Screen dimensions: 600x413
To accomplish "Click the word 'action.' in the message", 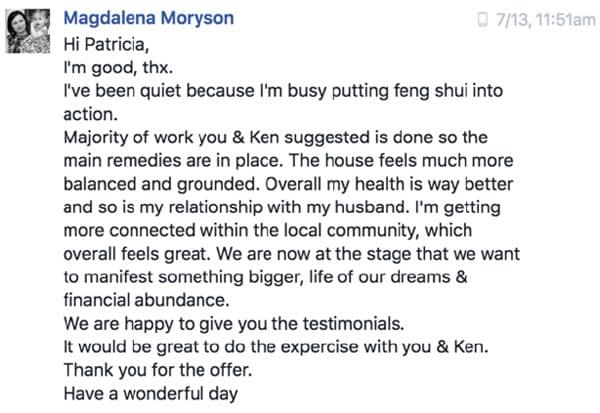I will (90, 114).
